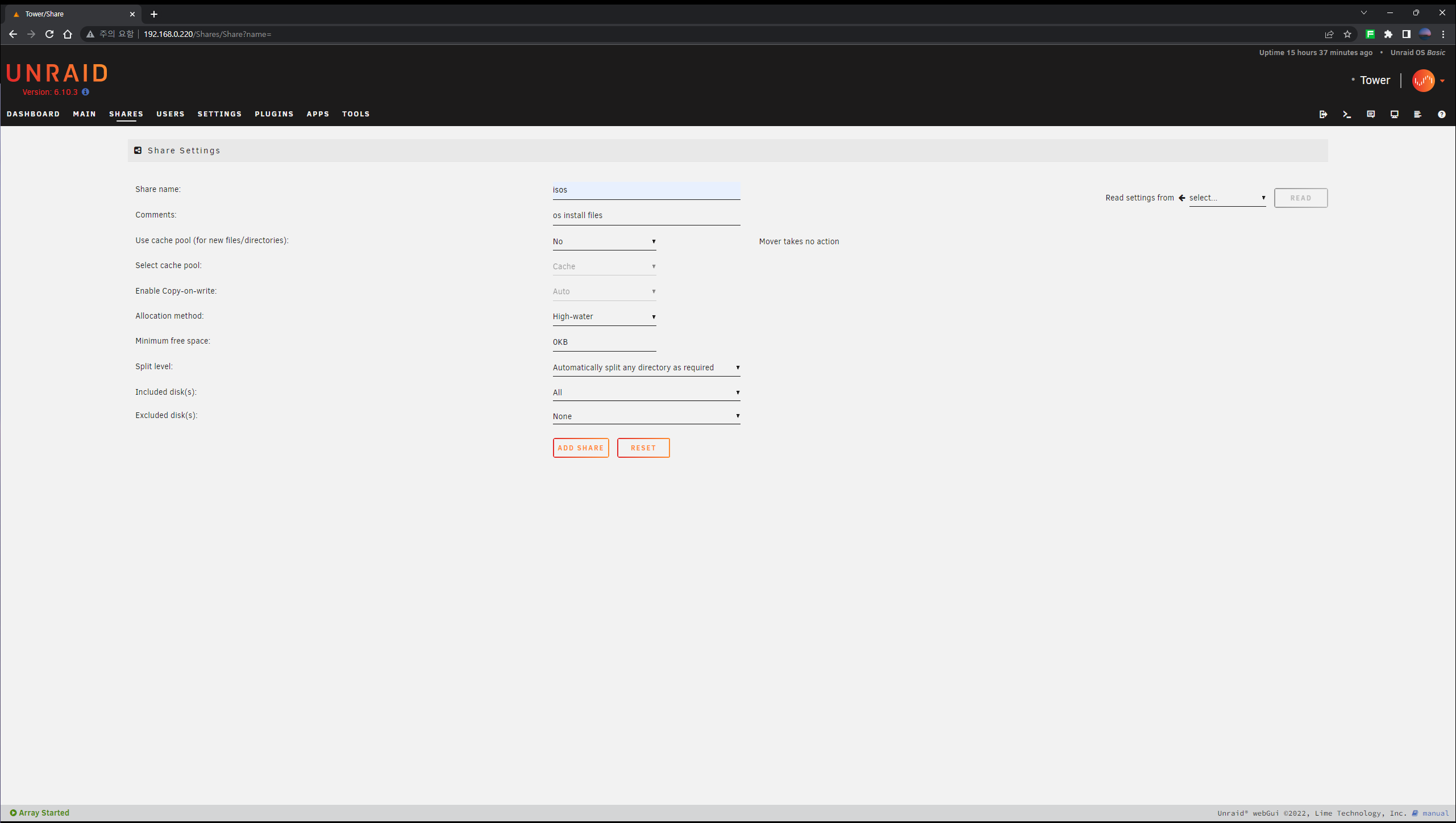Go to the Dashboard menu tab

click(x=33, y=114)
